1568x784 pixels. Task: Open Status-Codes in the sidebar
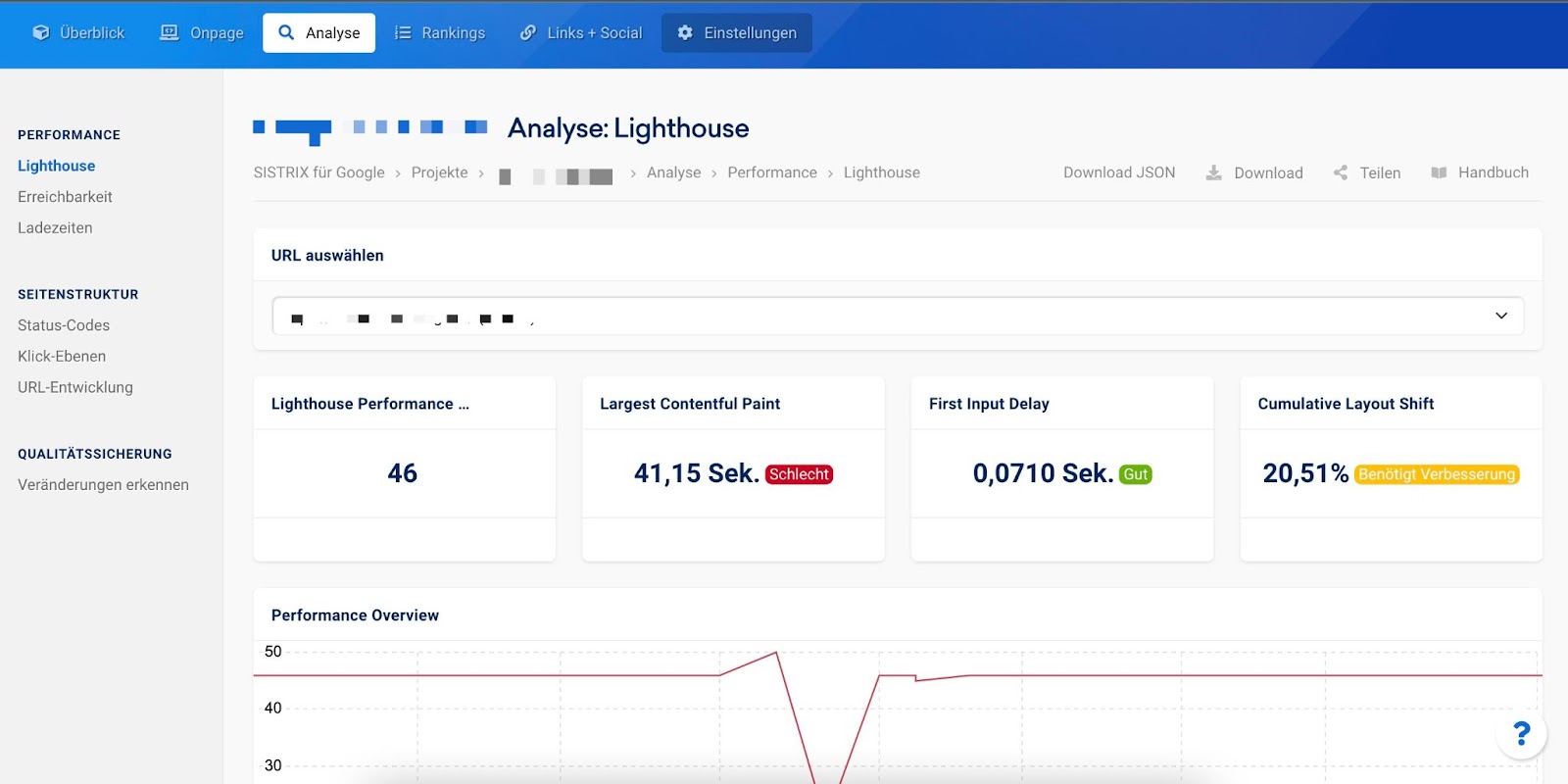click(64, 325)
